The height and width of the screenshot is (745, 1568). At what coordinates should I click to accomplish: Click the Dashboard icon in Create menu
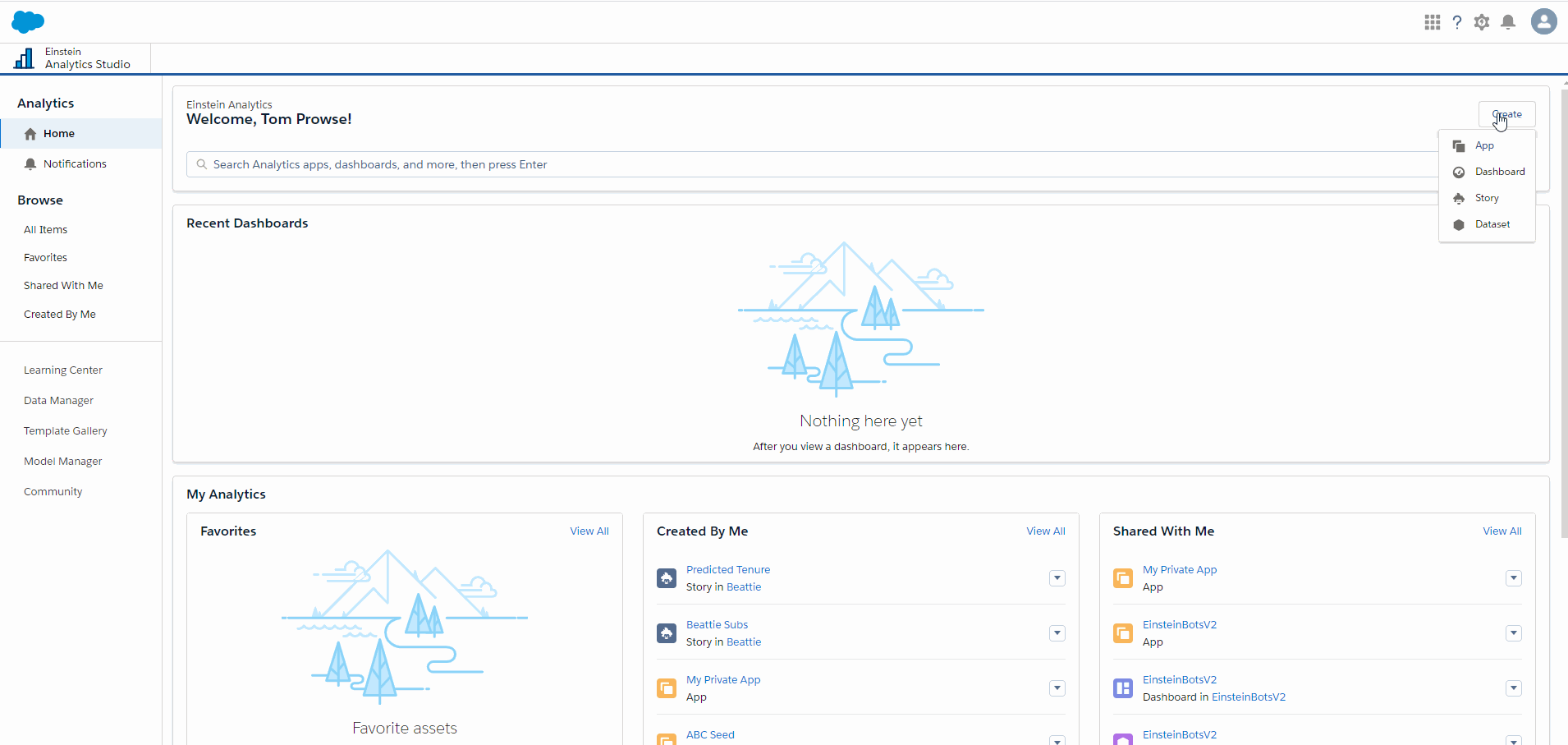[1459, 172]
